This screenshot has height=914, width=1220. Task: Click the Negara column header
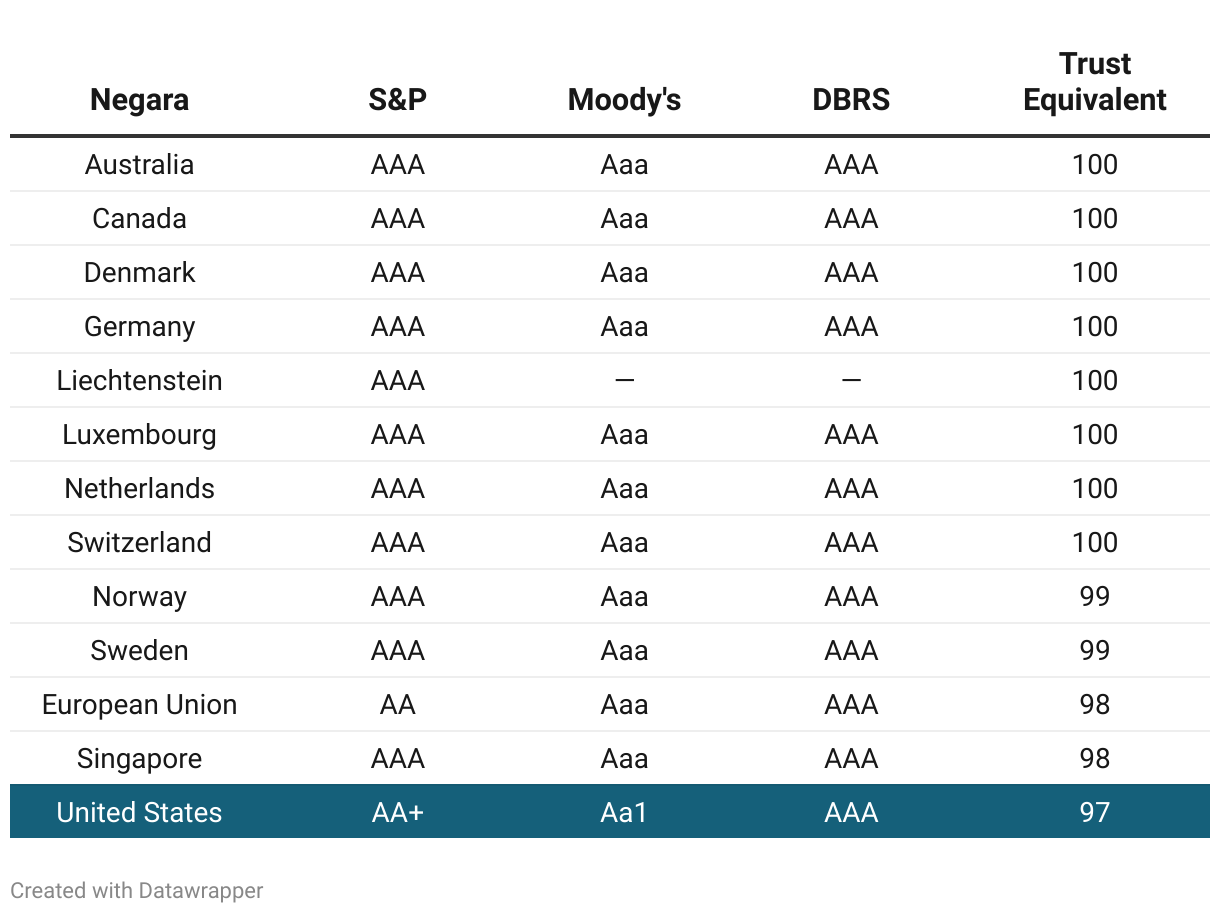(139, 100)
